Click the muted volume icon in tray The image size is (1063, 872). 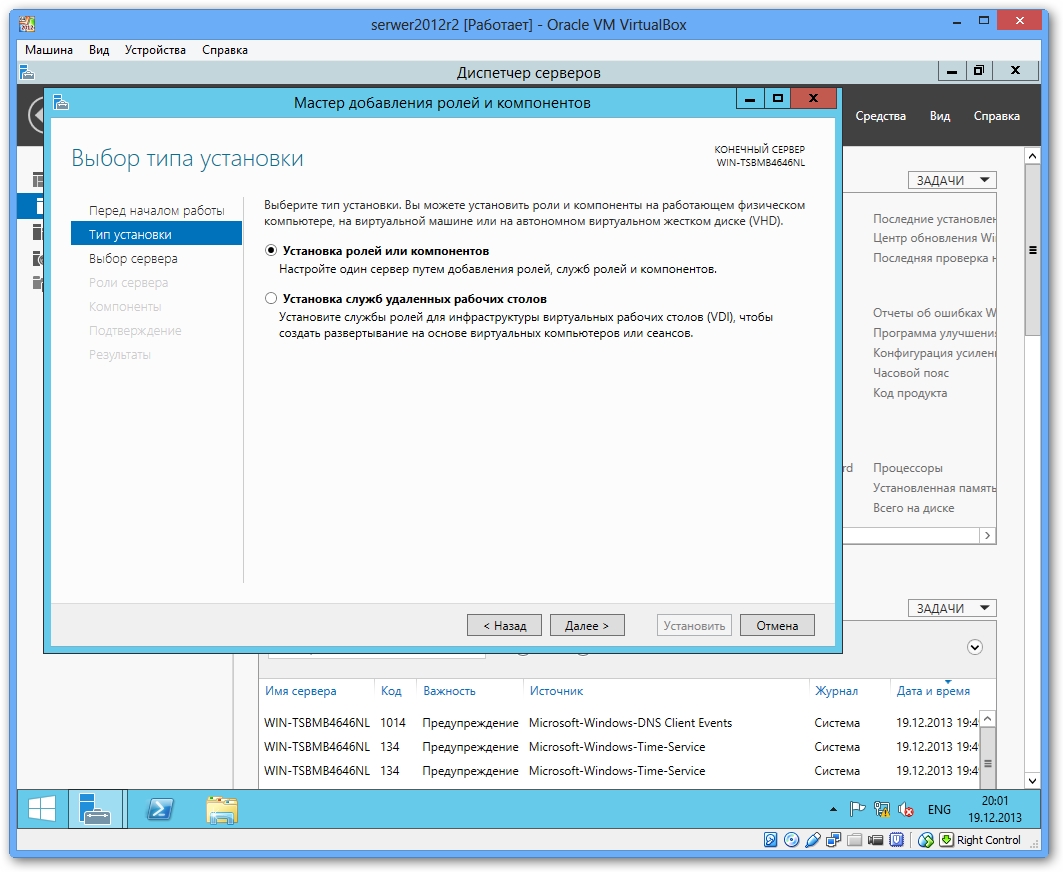(906, 809)
